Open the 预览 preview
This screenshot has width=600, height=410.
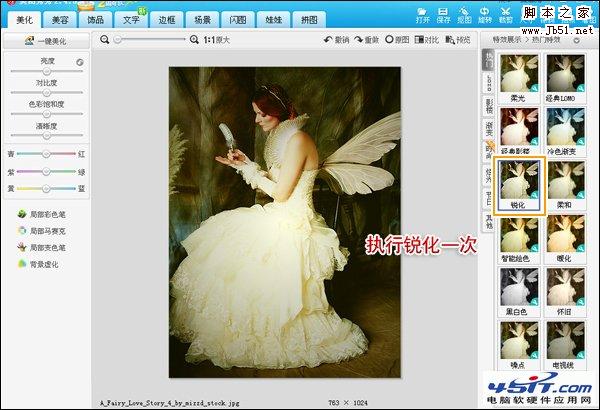tap(458, 39)
